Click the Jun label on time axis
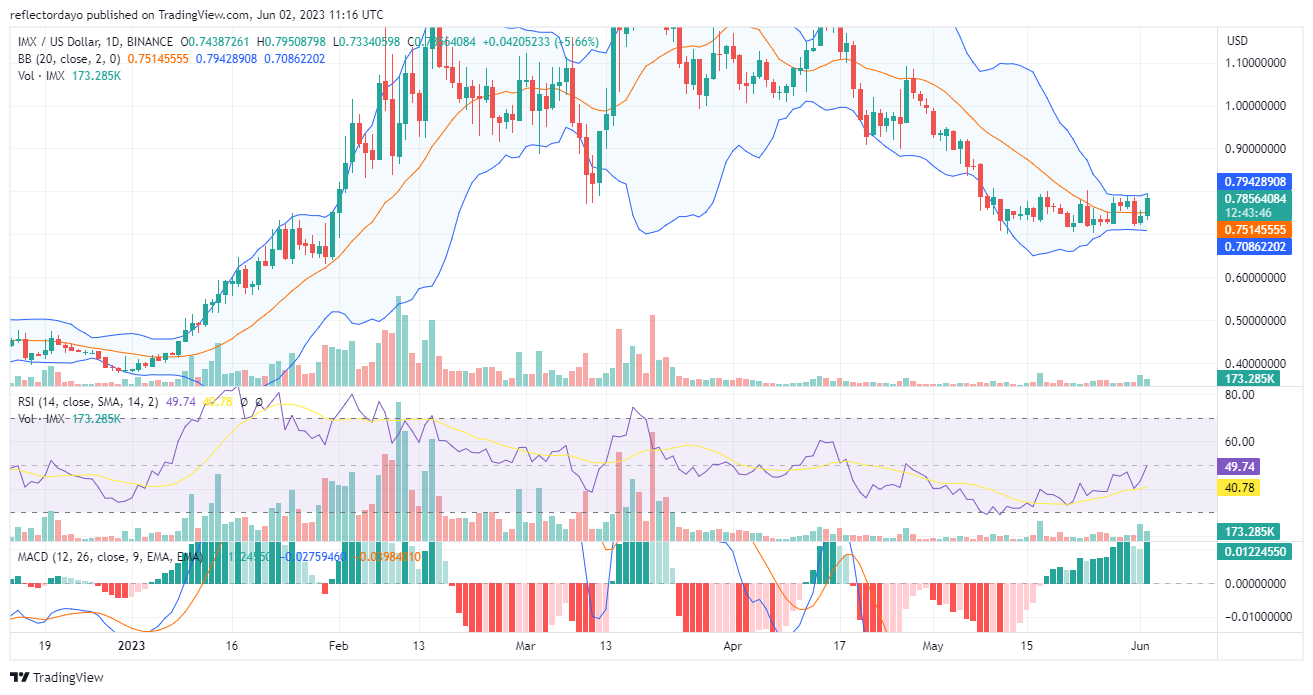Screen dimensions: 1313x695 (x=1140, y=645)
